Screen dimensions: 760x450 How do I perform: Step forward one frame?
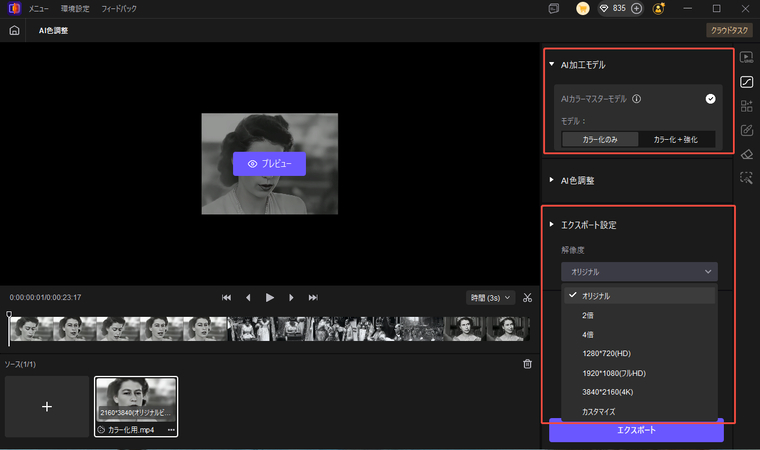291,298
